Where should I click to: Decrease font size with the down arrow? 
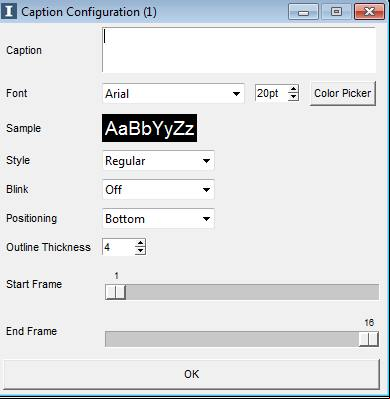click(293, 97)
